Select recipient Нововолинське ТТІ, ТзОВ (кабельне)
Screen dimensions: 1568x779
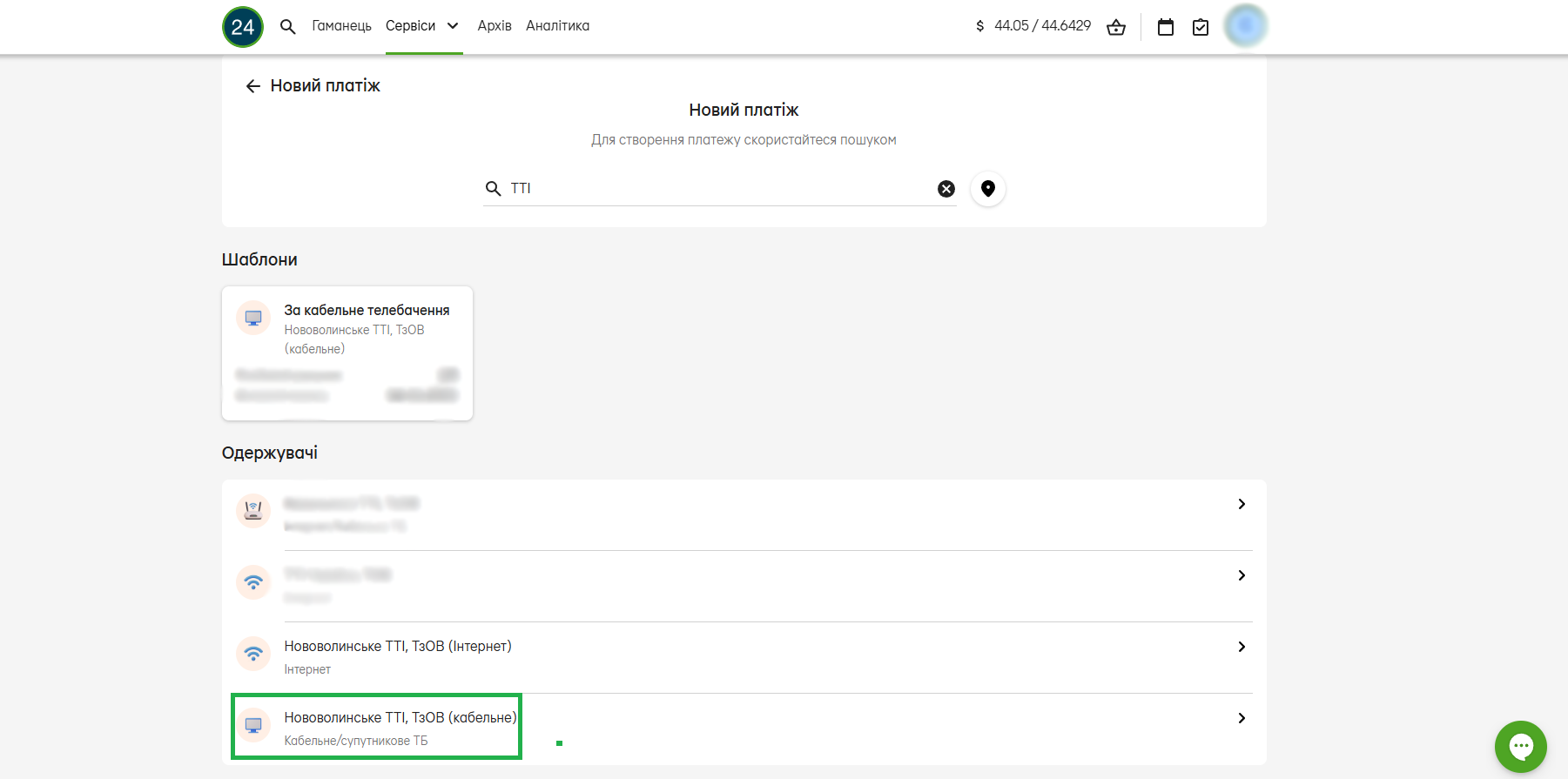pyautogui.click(x=744, y=729)
